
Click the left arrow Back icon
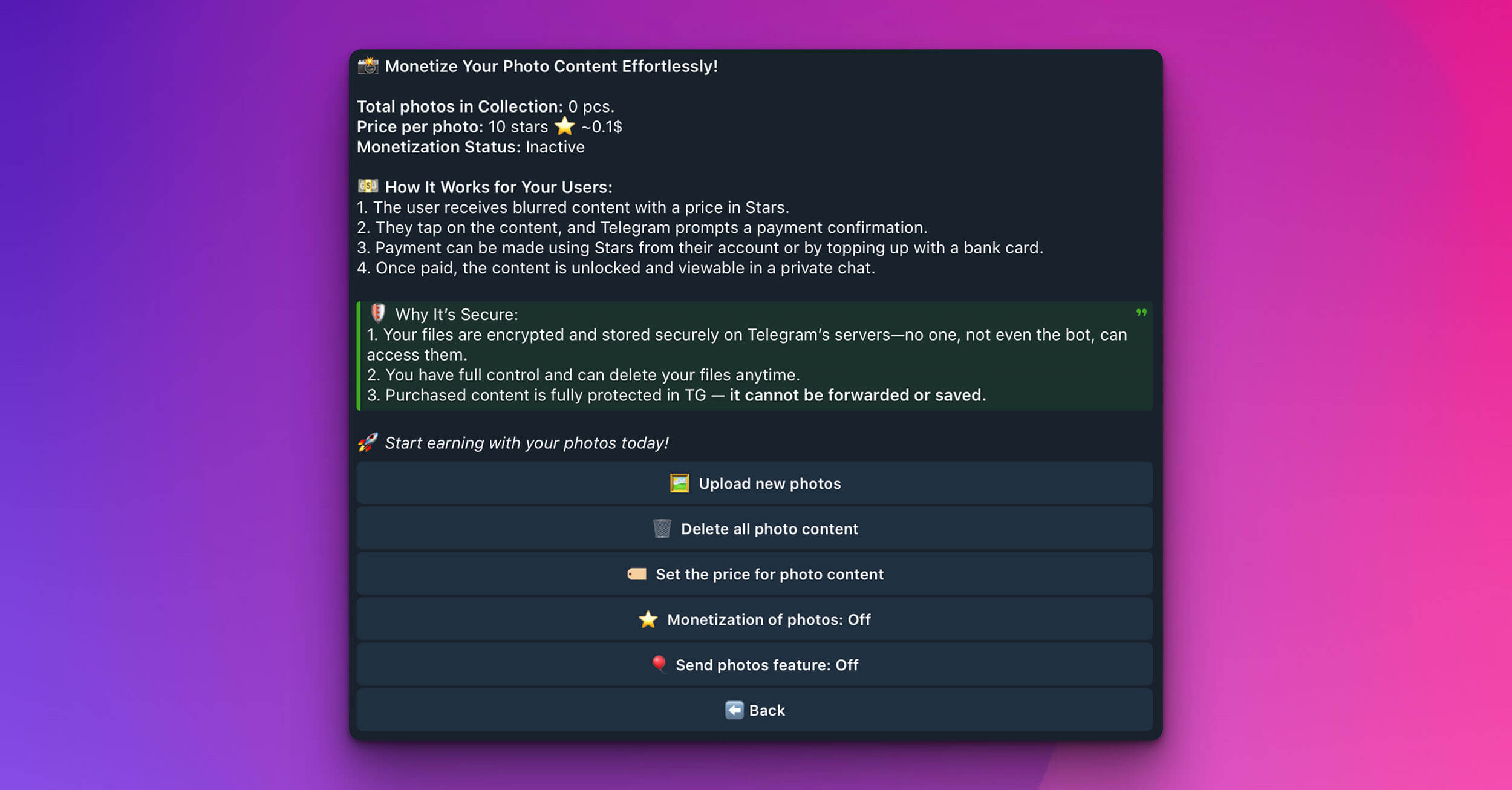(x=734, y=710)
